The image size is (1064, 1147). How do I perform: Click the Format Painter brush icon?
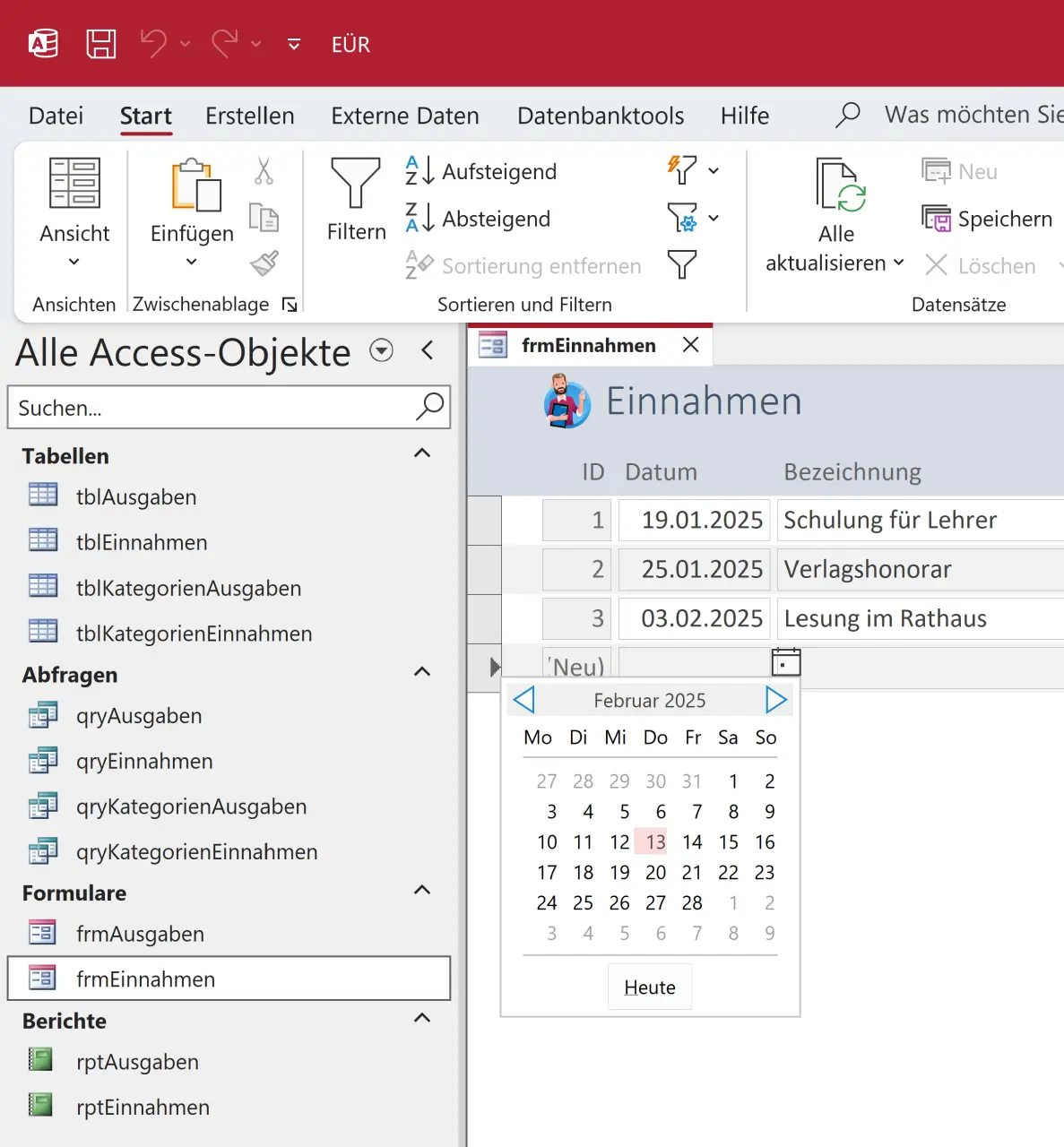pos(264,263)
